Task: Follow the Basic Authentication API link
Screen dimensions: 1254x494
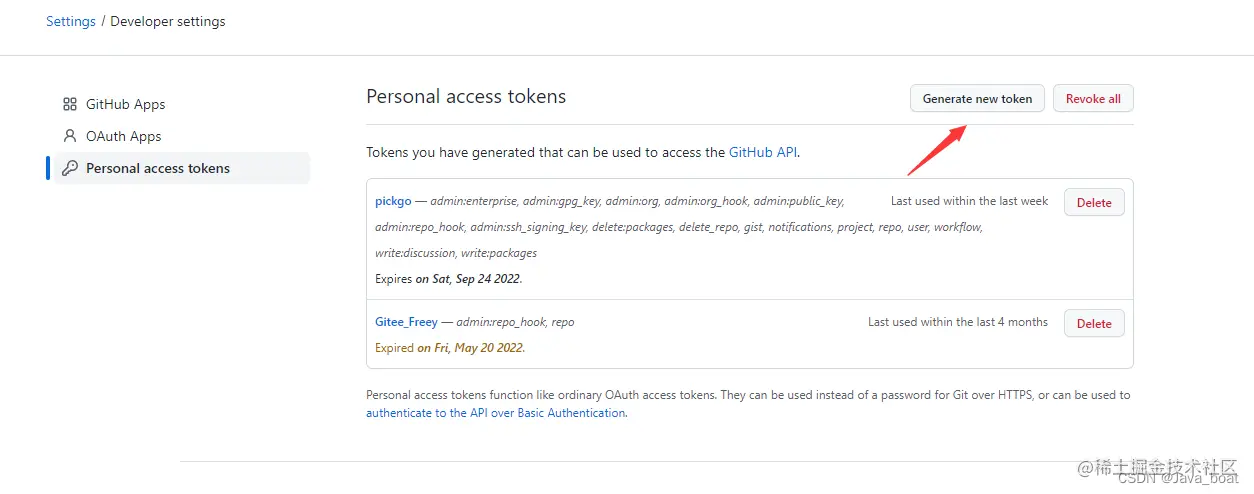Action: click(495, 413)
